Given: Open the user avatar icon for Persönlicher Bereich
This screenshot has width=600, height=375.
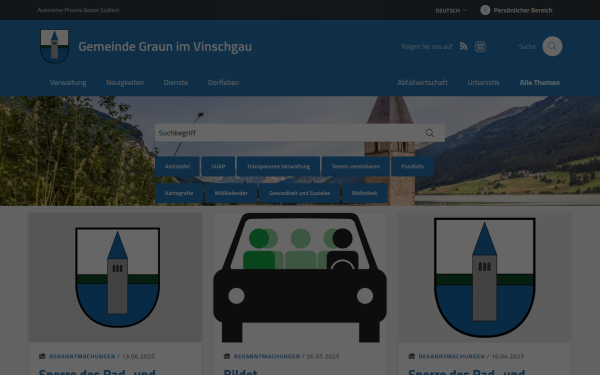Looking at the screenshot, I should (x=485, y=10).
